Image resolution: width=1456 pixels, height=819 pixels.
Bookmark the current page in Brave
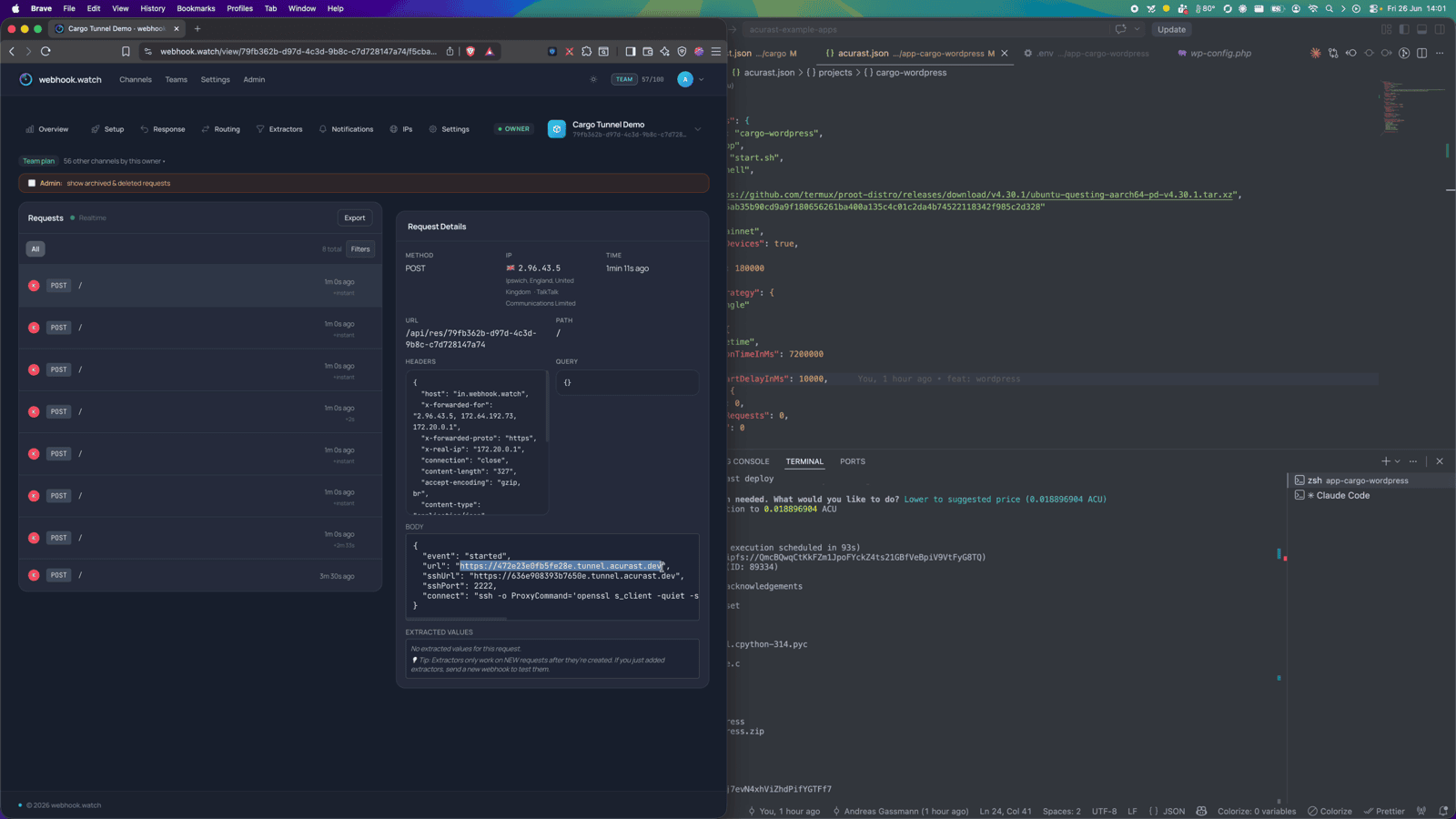point(126,52)
